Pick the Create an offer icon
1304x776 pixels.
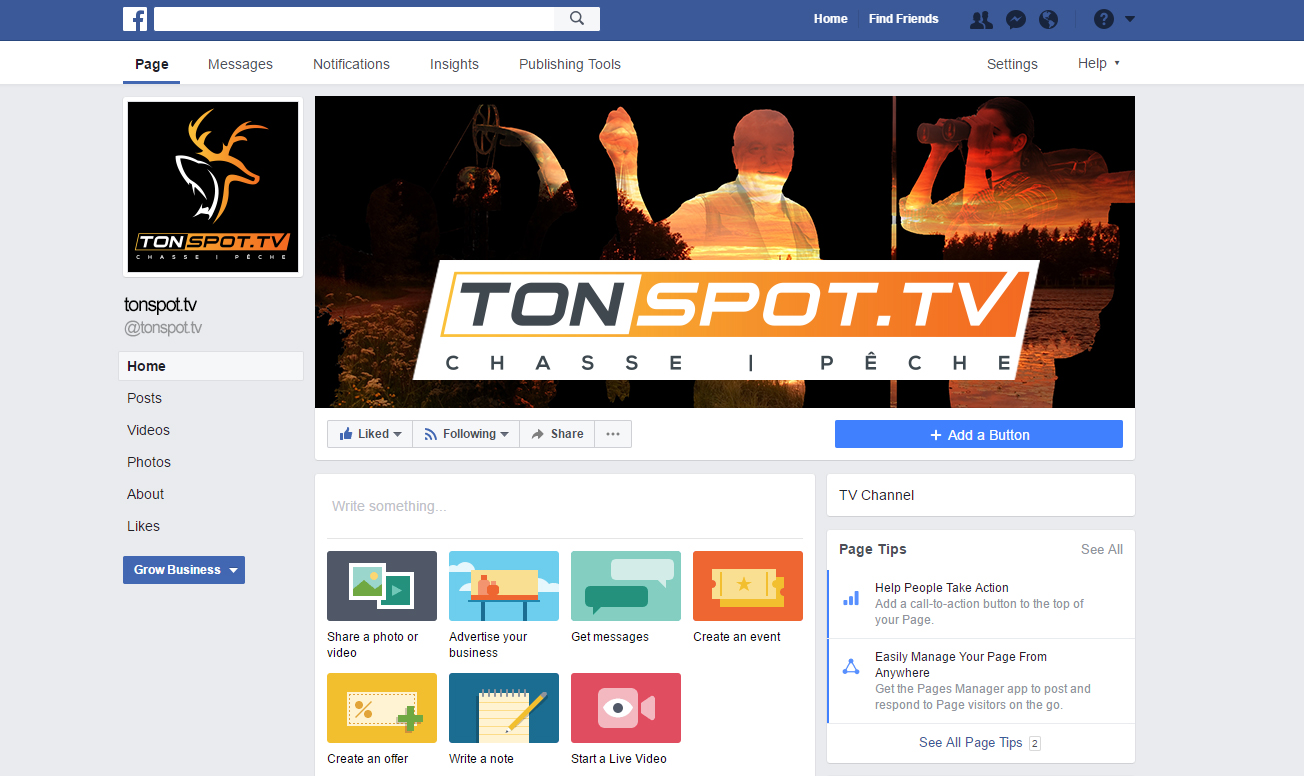point(382,708)
